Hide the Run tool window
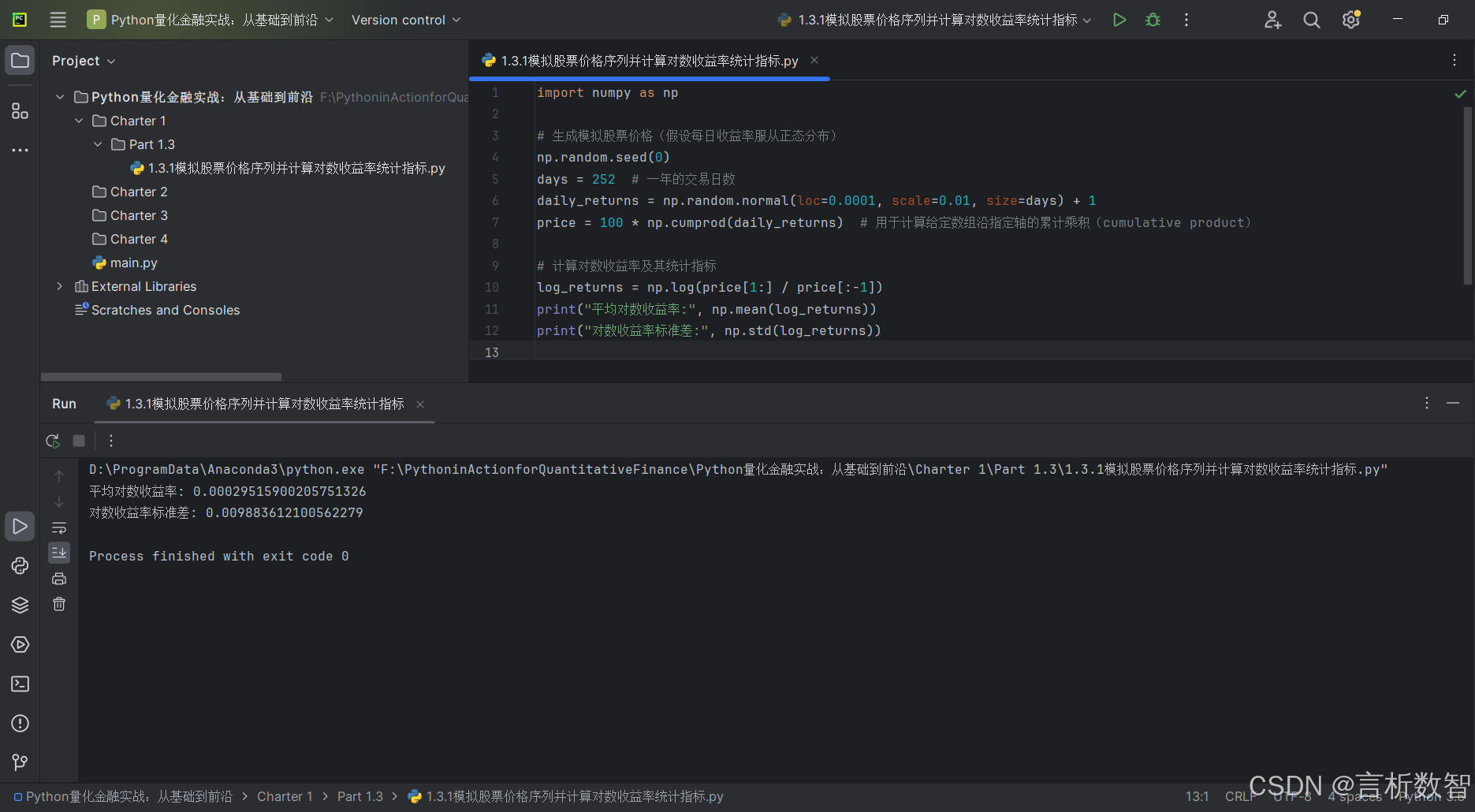Viewport: 1475px width, 812px height. 1453,403
